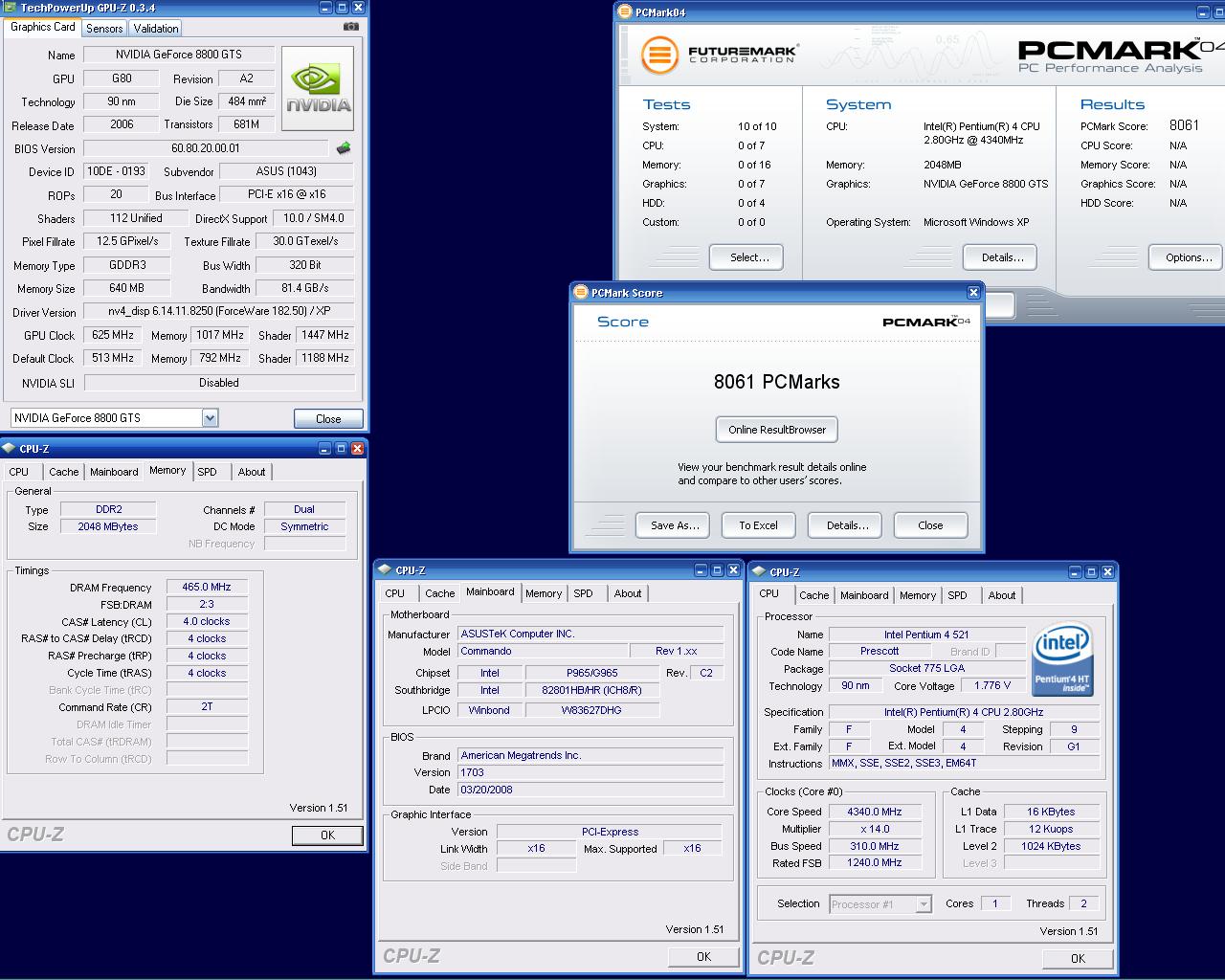Click the Futuremark Corporation logo

point(719,55)
